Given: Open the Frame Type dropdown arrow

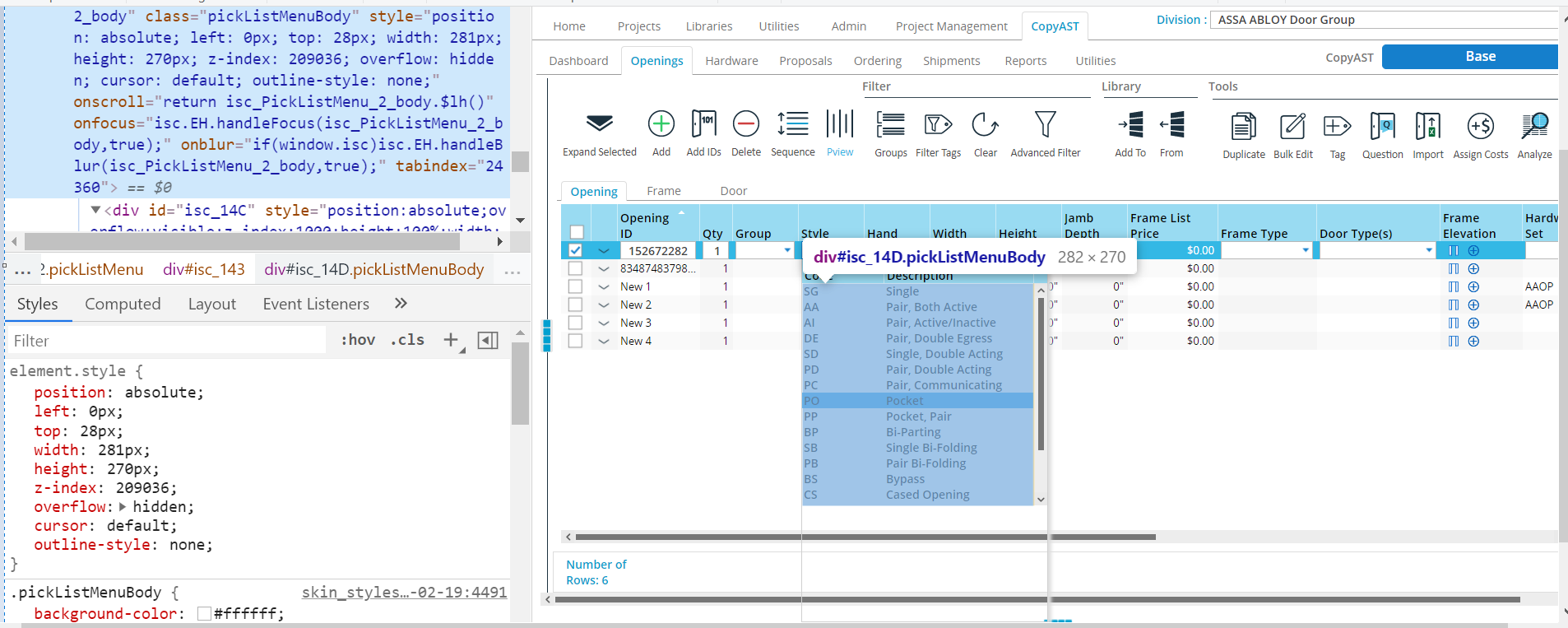Looking at the screenshot, I should (x=1306, y=250).
